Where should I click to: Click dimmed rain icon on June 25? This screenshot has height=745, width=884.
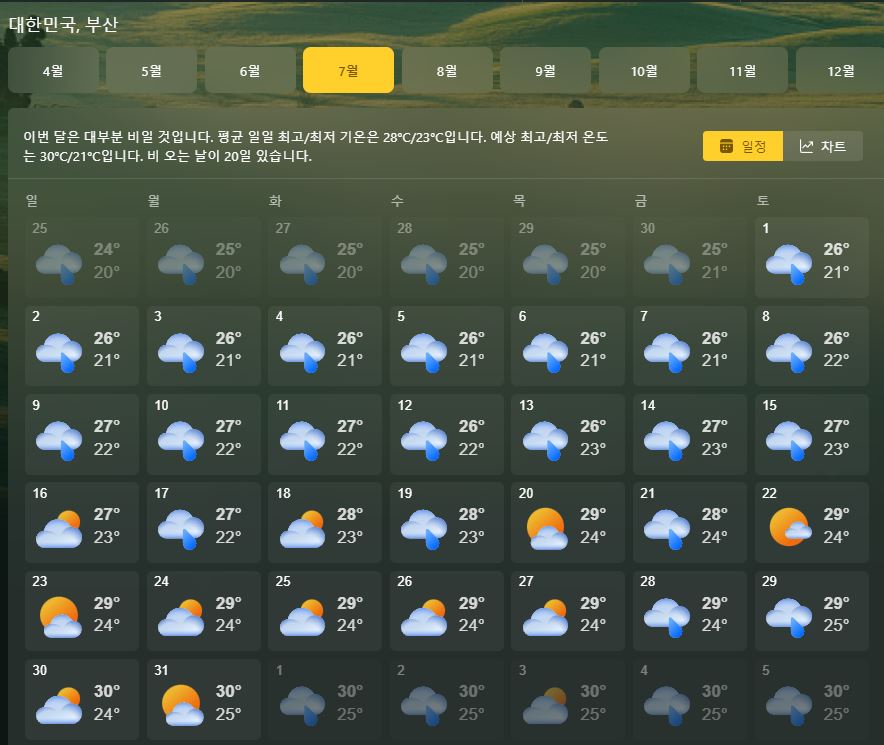coord(59,264)
